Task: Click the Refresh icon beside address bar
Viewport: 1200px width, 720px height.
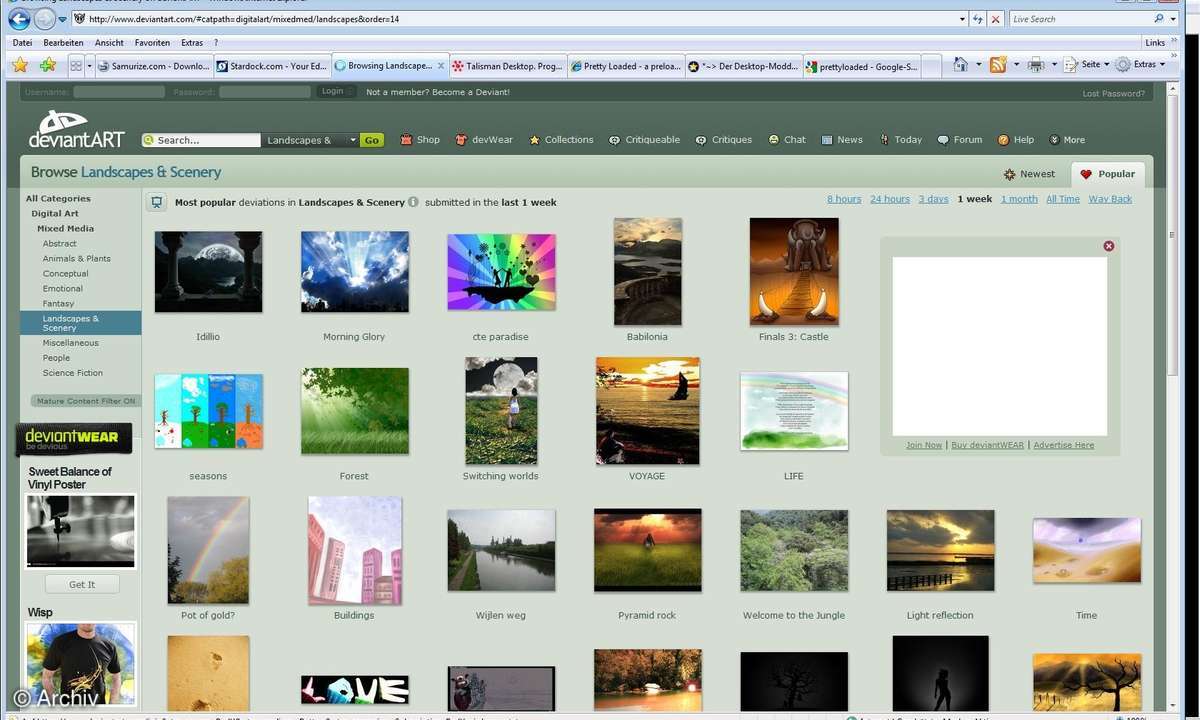Action: click(x=977, y=19)
